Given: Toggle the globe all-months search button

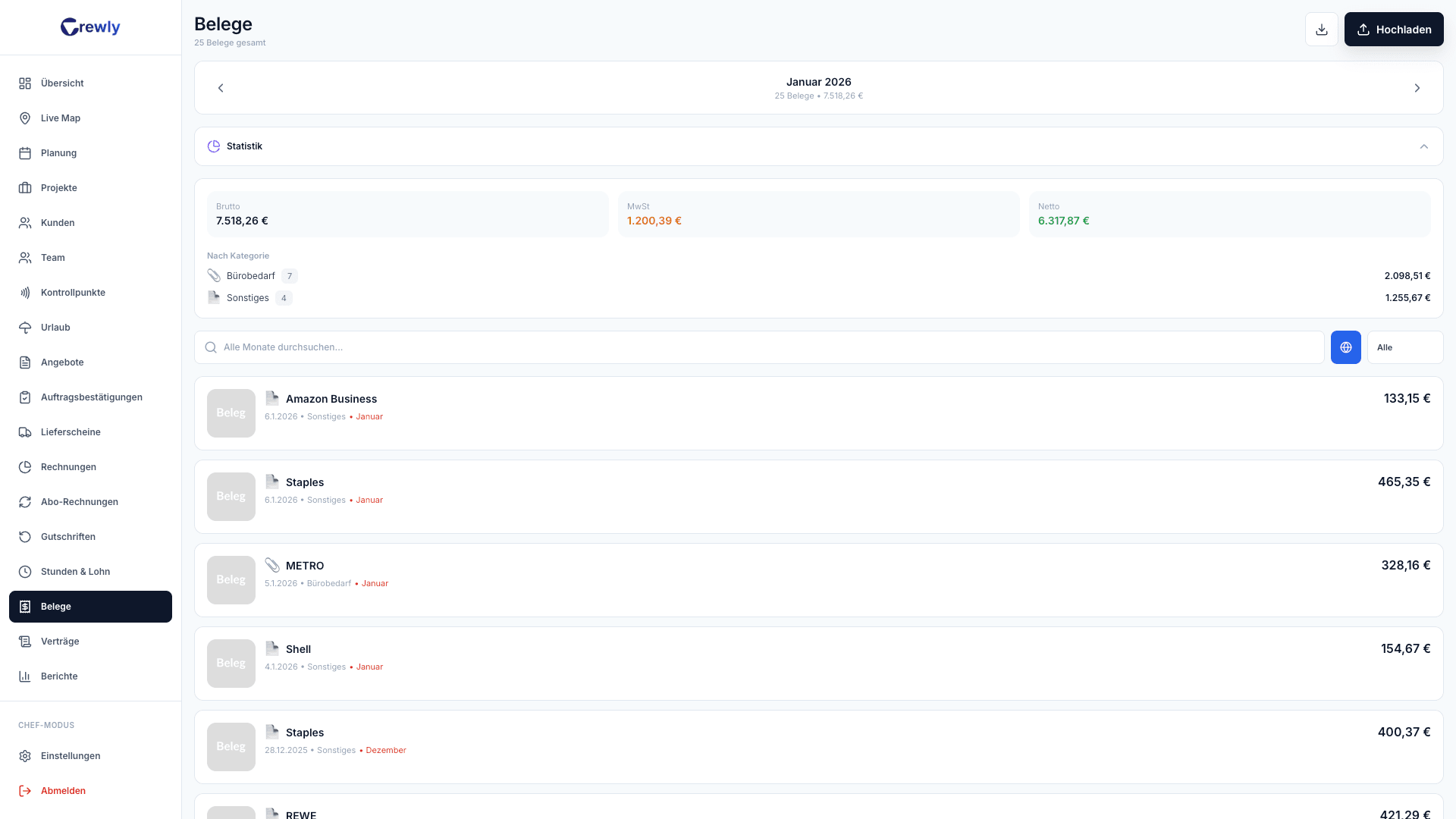Looking at the screenshot, I should [x=1345, y=347].
